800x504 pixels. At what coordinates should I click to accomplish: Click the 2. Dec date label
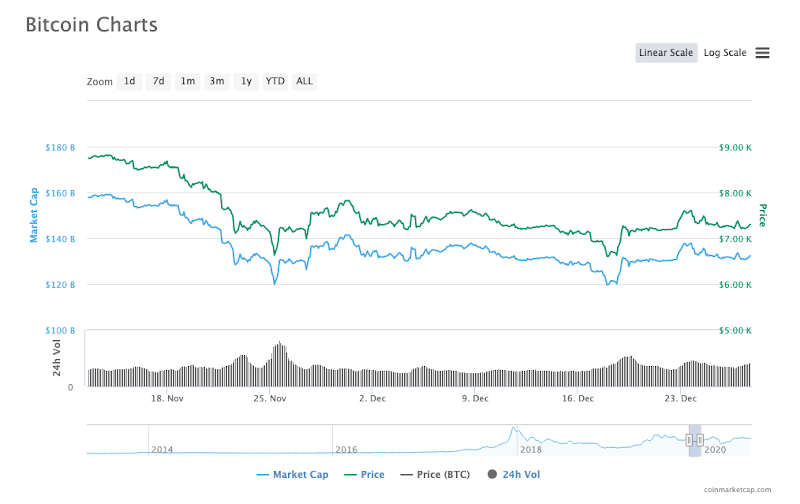[x=372, y=398]
